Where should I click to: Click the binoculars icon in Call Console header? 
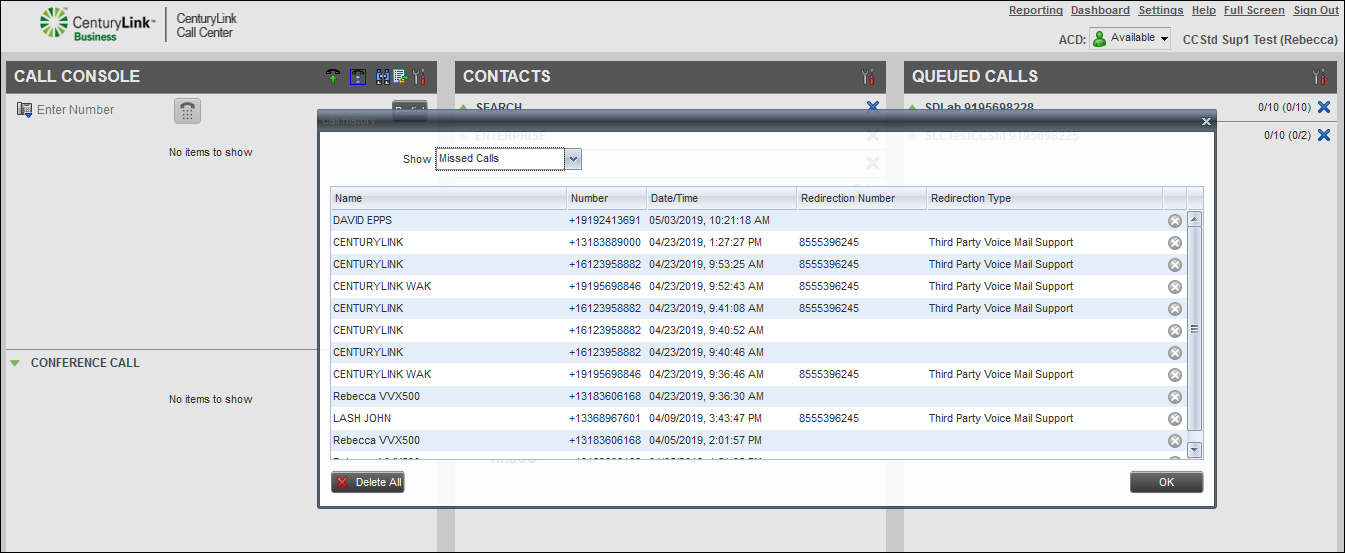[x=382, y=77]
